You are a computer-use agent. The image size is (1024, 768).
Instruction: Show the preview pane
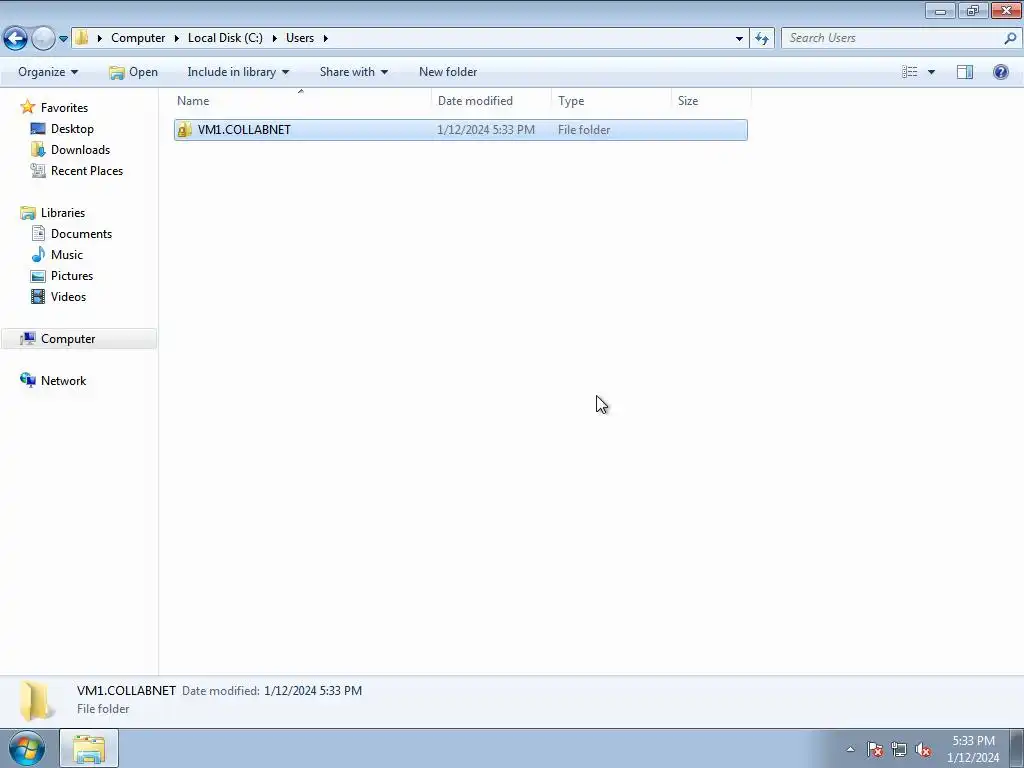965,72
